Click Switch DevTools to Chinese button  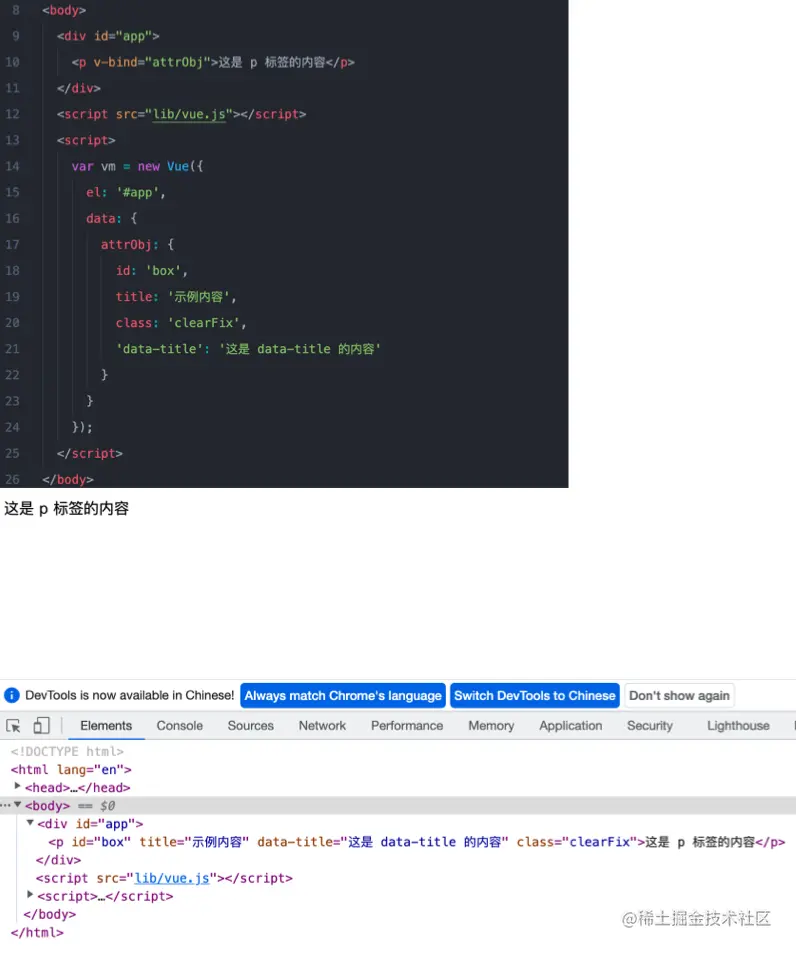535,695
